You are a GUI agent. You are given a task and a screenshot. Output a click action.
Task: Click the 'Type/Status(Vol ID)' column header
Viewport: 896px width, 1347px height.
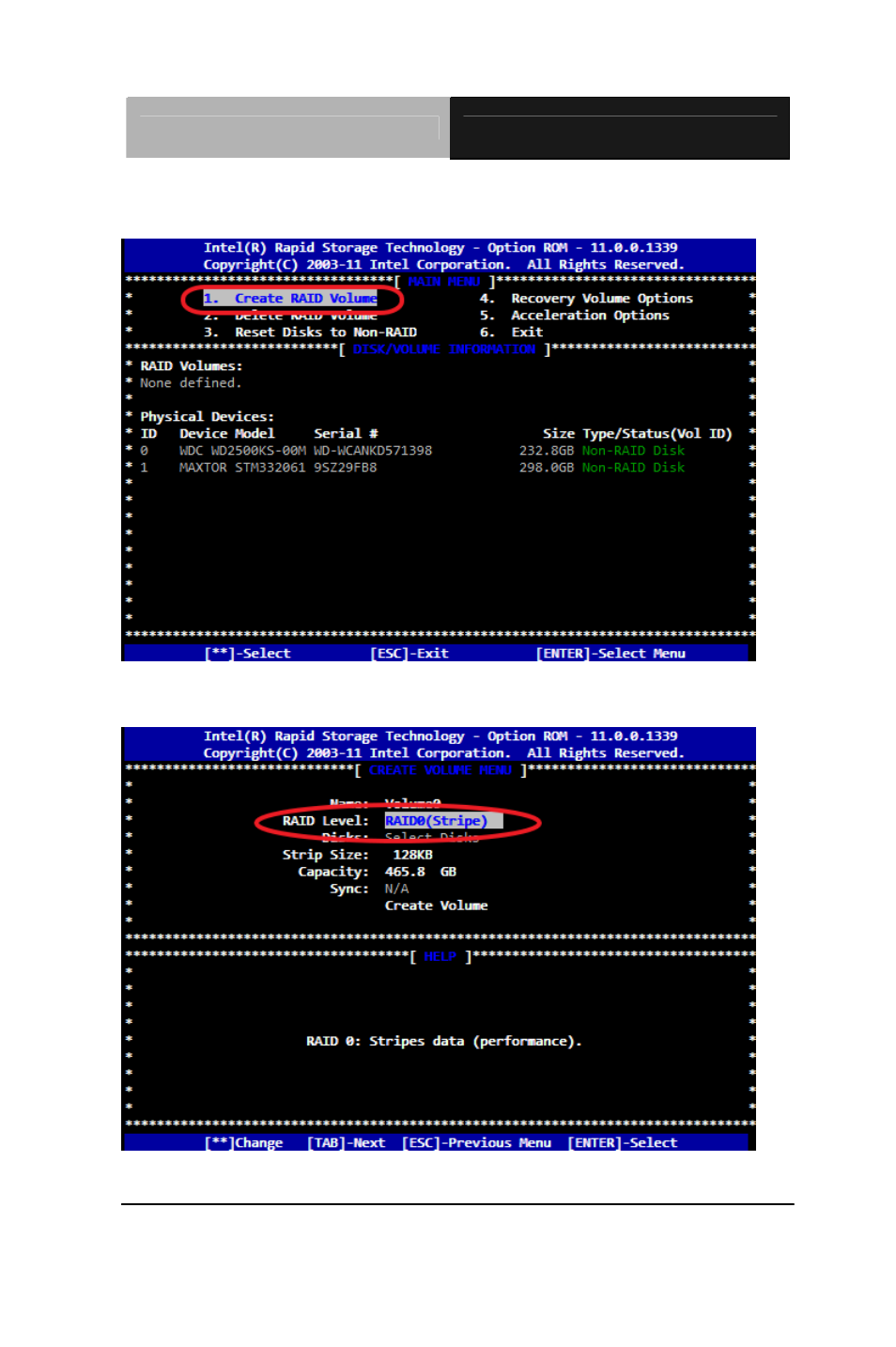657,434
